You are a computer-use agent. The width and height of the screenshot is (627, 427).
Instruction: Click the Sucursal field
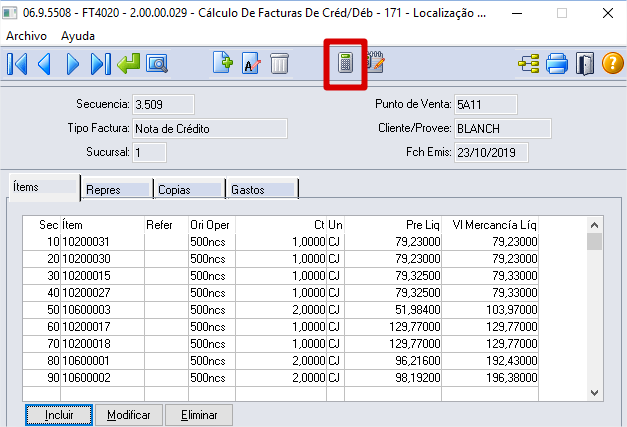pos(149,153)
